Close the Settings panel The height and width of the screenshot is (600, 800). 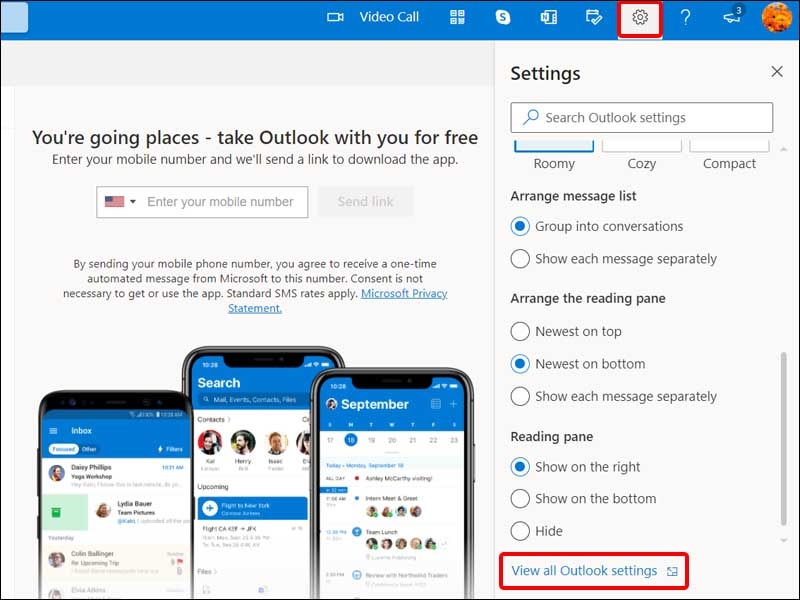point(777,71)
